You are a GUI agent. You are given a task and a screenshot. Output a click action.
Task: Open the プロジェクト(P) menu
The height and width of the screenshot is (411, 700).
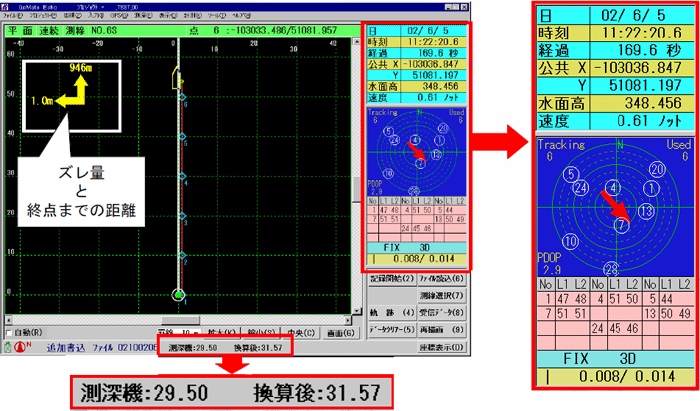(x=42, y=16)
